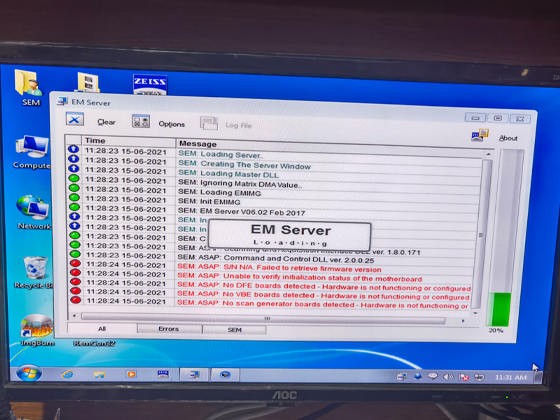Viewport: 560px width, 420px height.
Task: Click the scroll right arrow of log list
Action: pyautogui.click(x=463, y=321)
